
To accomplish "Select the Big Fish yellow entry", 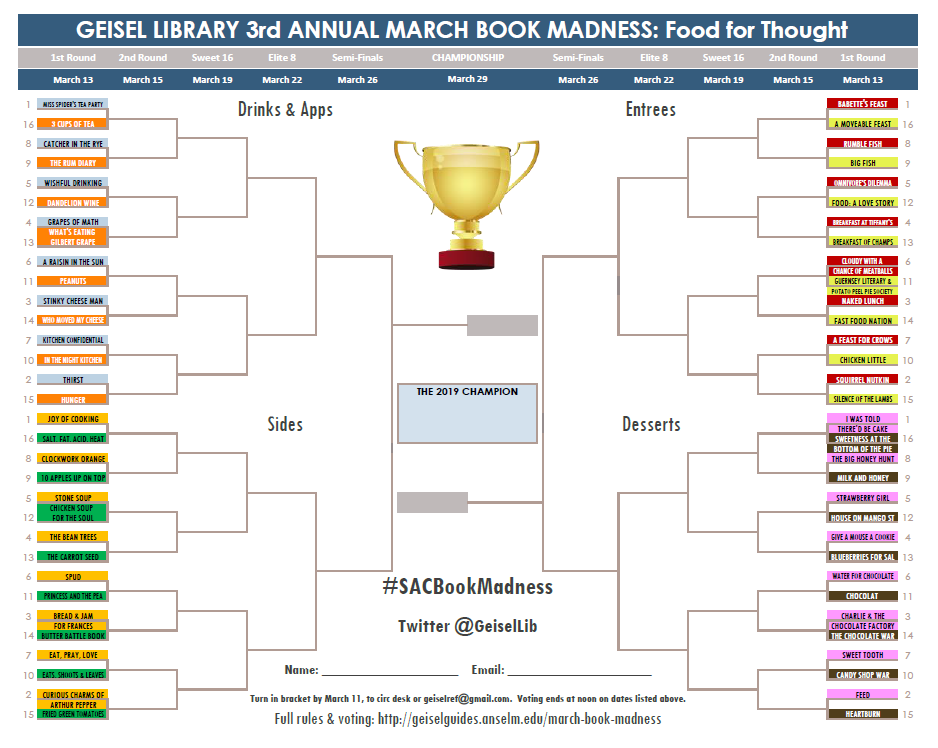I will (x=862, y=163).
